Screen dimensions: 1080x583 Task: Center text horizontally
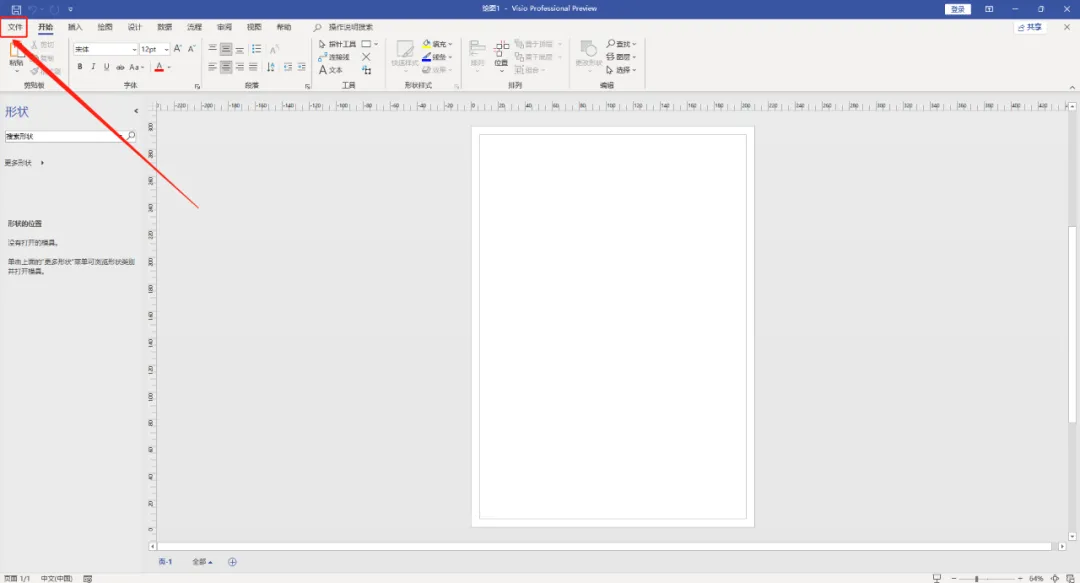(x=226, y=67)
